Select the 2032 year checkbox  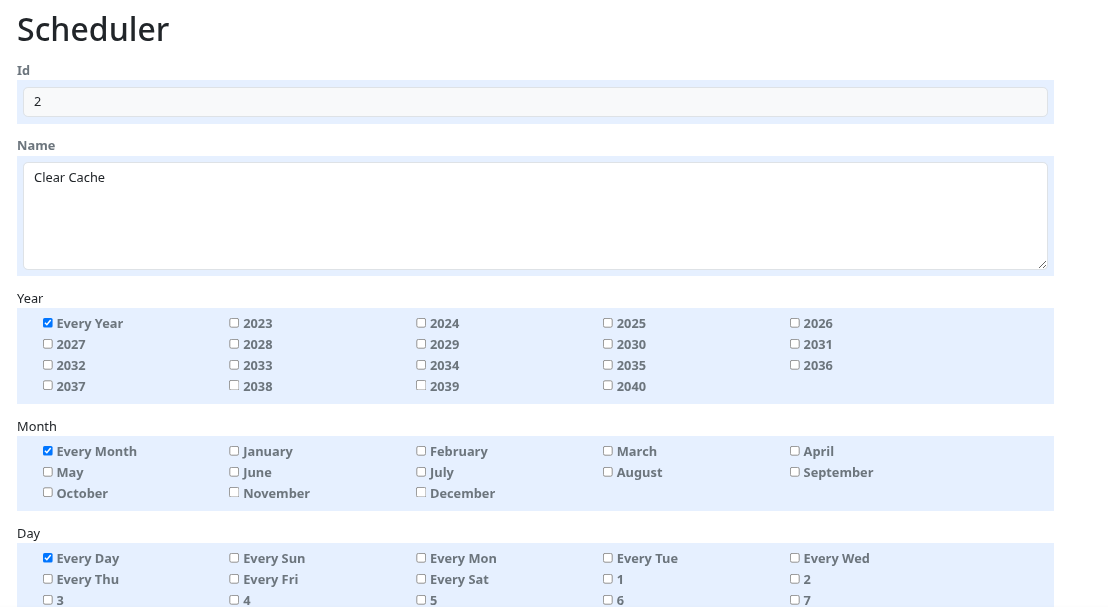pyautogui.click(x=47, y=365)
